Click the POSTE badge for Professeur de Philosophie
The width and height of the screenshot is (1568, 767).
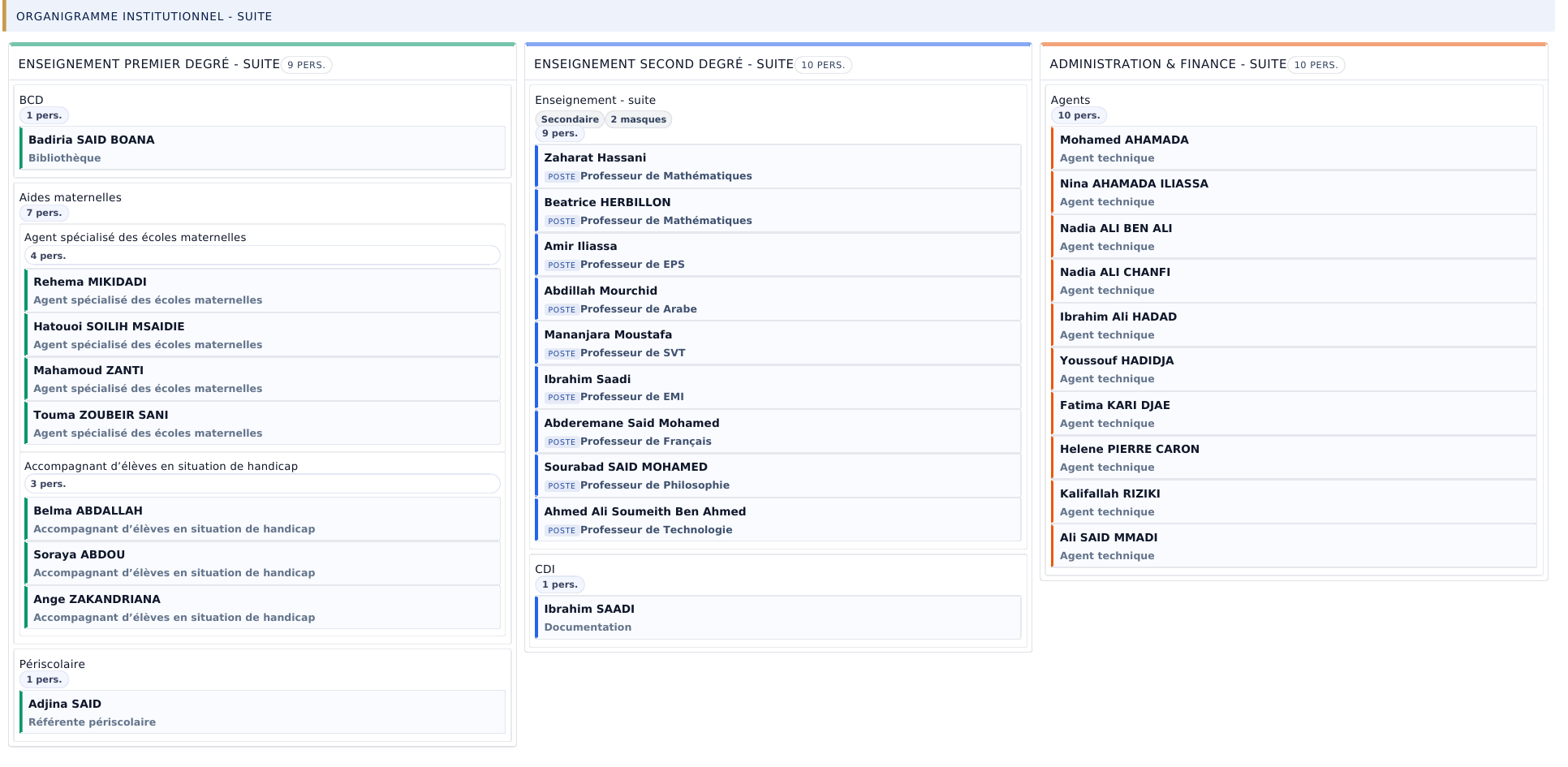562,486
